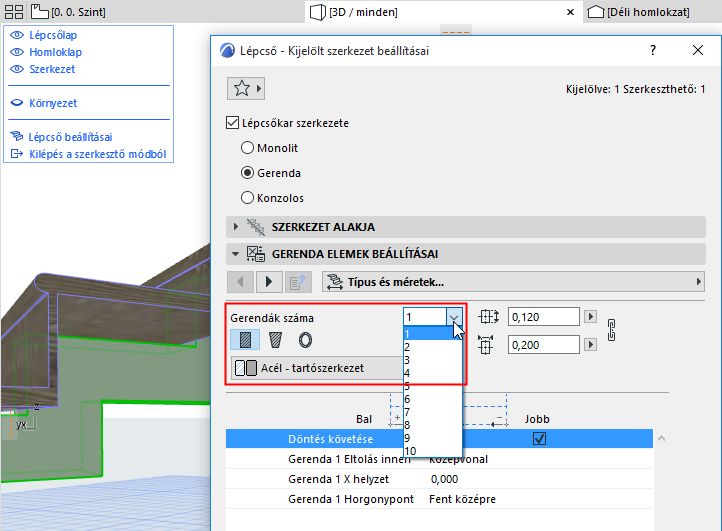Open arrow next to 0,200 field
This screenshot has height=531, width=722.
pos(590,345)
